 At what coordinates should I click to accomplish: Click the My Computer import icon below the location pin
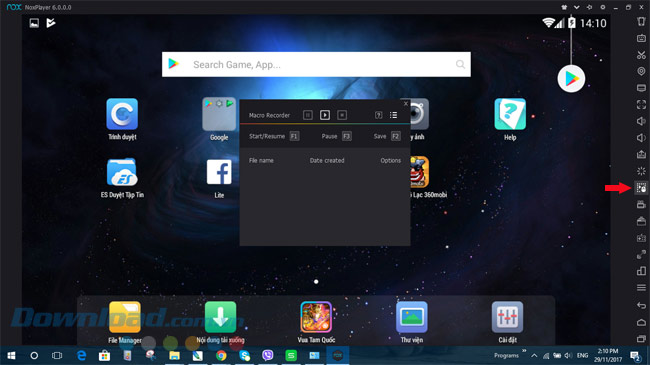pyautogui.click(x=641, y=88)
